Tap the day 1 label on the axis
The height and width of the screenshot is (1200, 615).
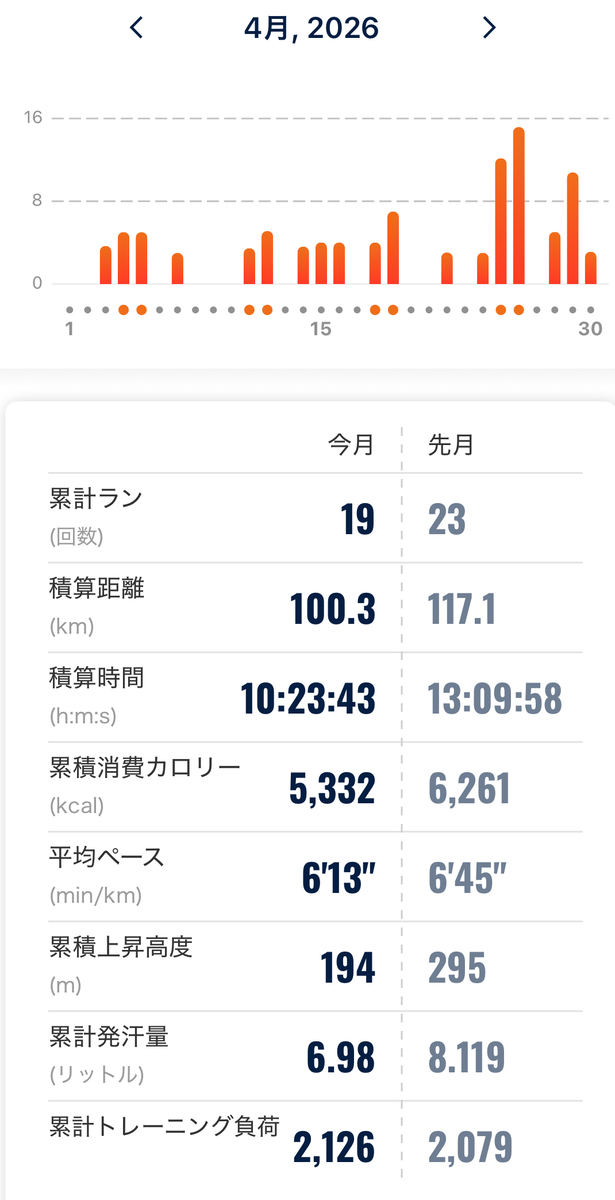69,329
